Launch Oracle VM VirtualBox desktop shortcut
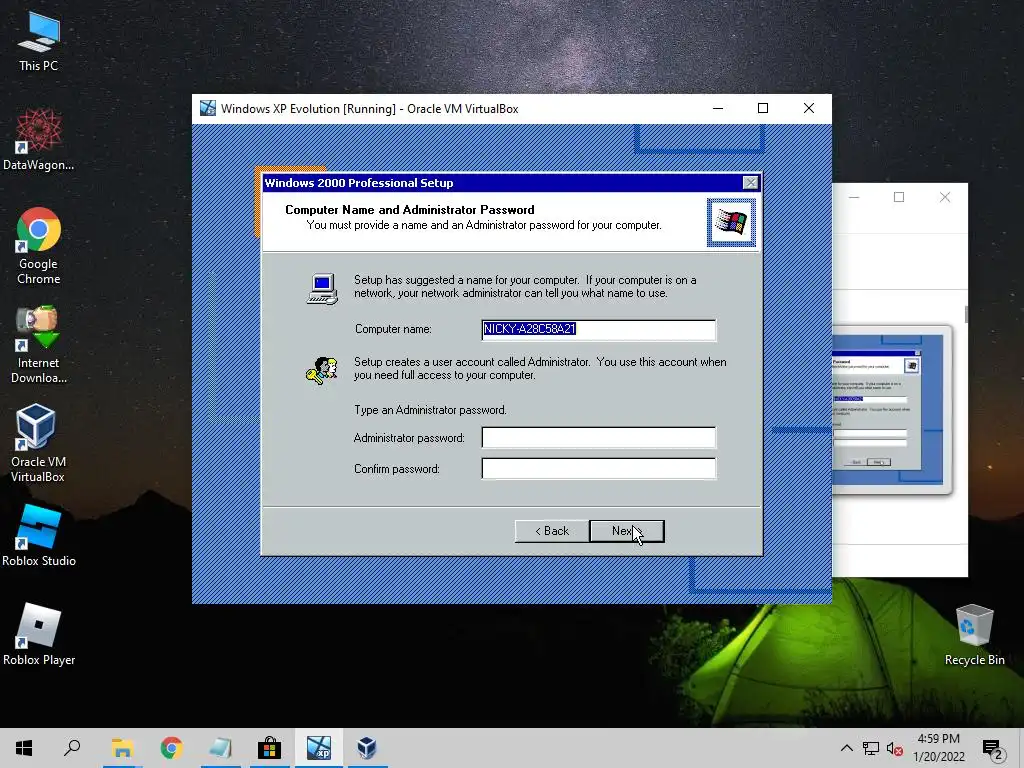Viewport: 1024px width, 768px height. click(x=37, y=443)
